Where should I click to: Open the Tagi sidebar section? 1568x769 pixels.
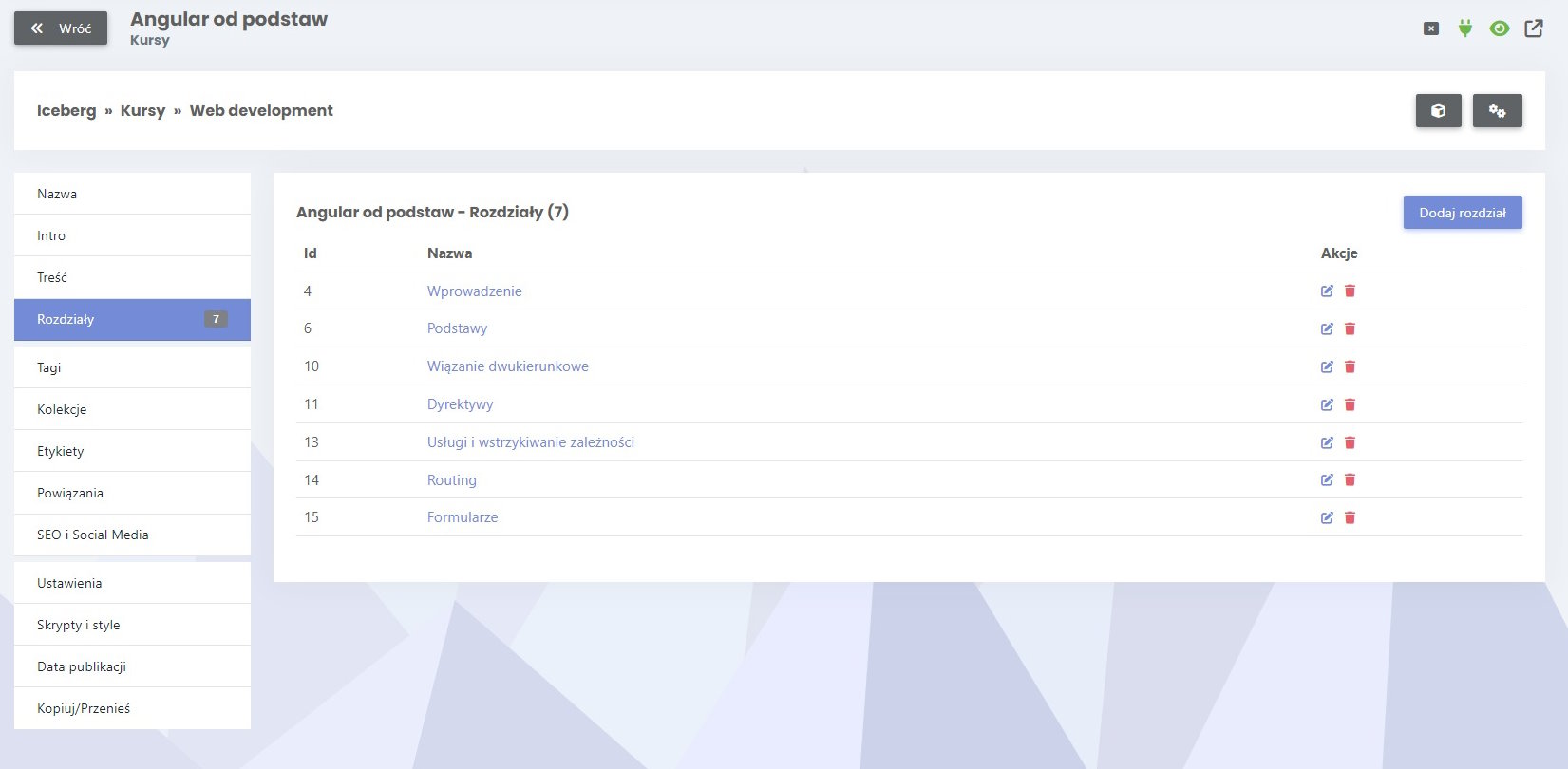(x=132, y=367)
